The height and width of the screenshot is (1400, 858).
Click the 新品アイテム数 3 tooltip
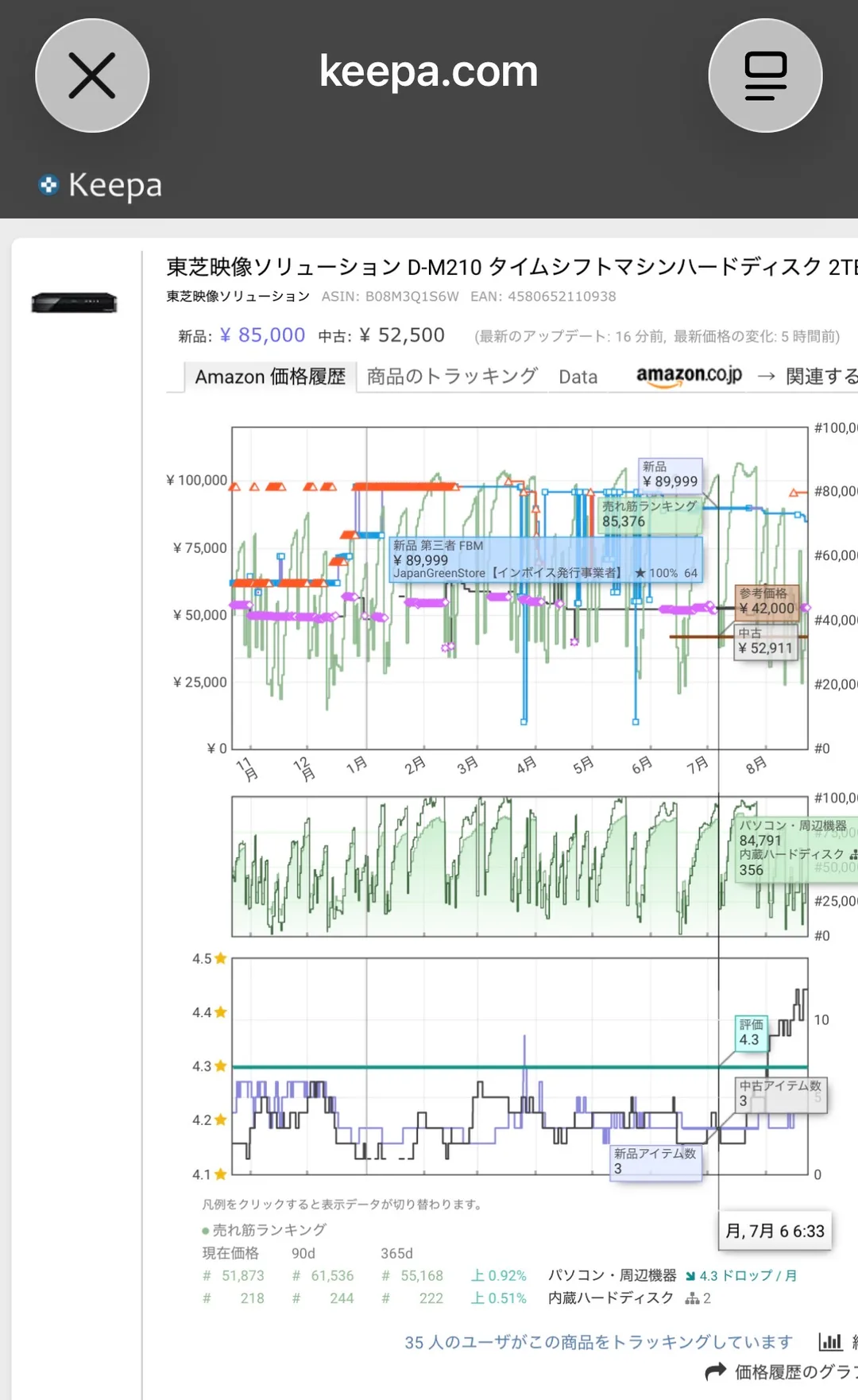tap(655, 1162)
